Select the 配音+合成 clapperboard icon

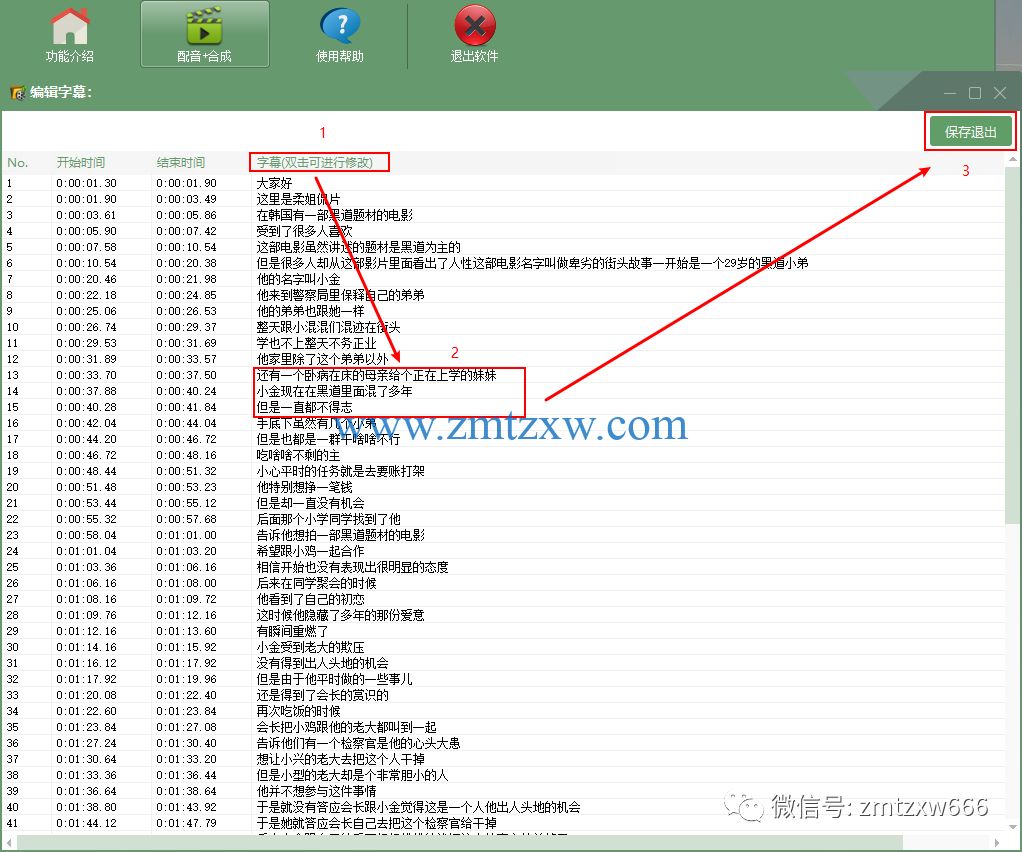[x=204, y=25]
